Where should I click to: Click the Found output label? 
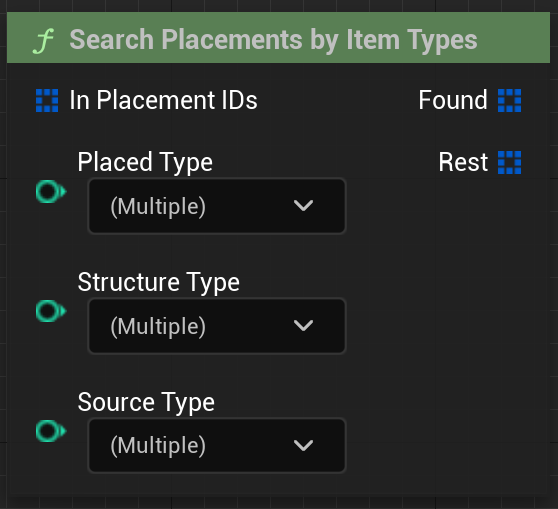click(x=453, y=100)
